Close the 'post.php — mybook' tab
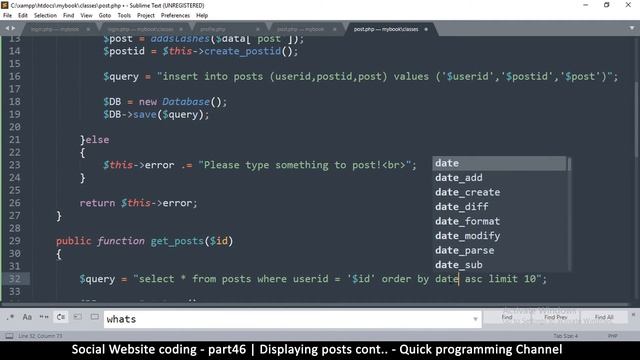The height and width of the screenshot is (360, 640). pos(334,29)
